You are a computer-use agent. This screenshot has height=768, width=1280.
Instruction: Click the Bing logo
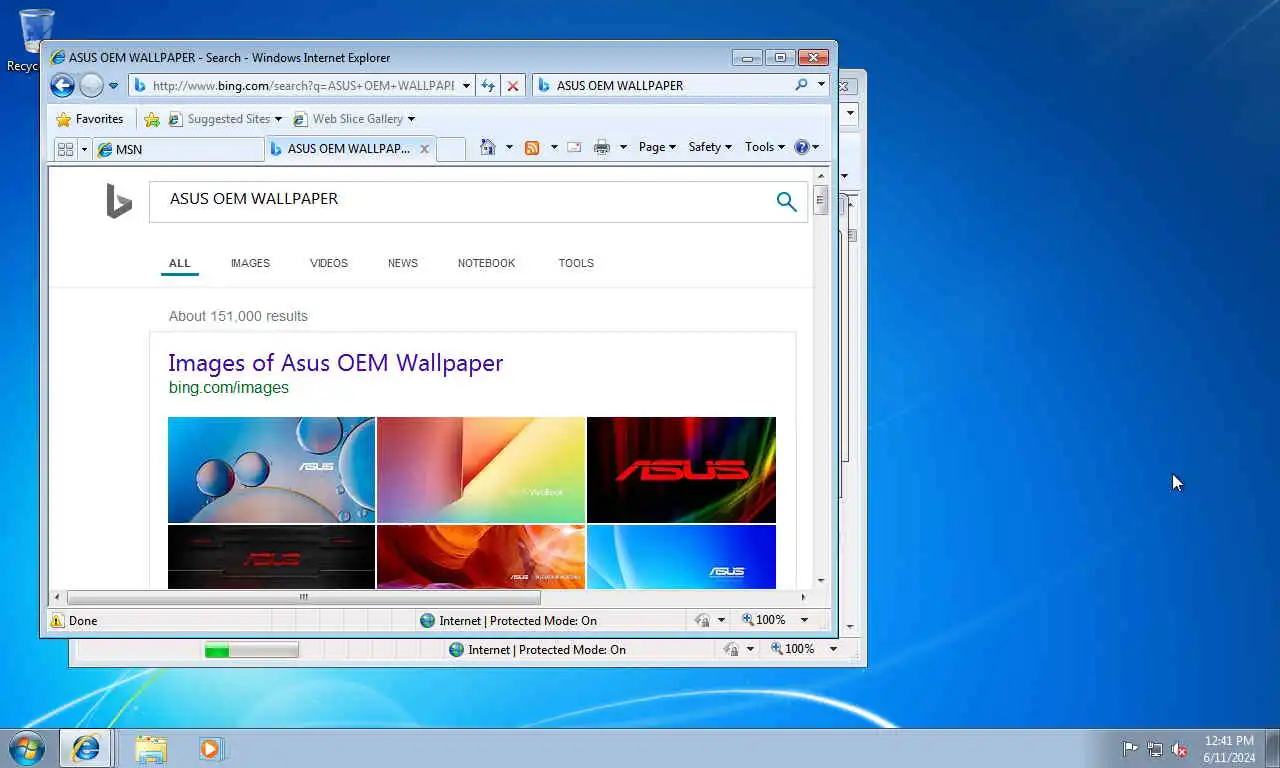pyautogui.click(x=119, y=201)
